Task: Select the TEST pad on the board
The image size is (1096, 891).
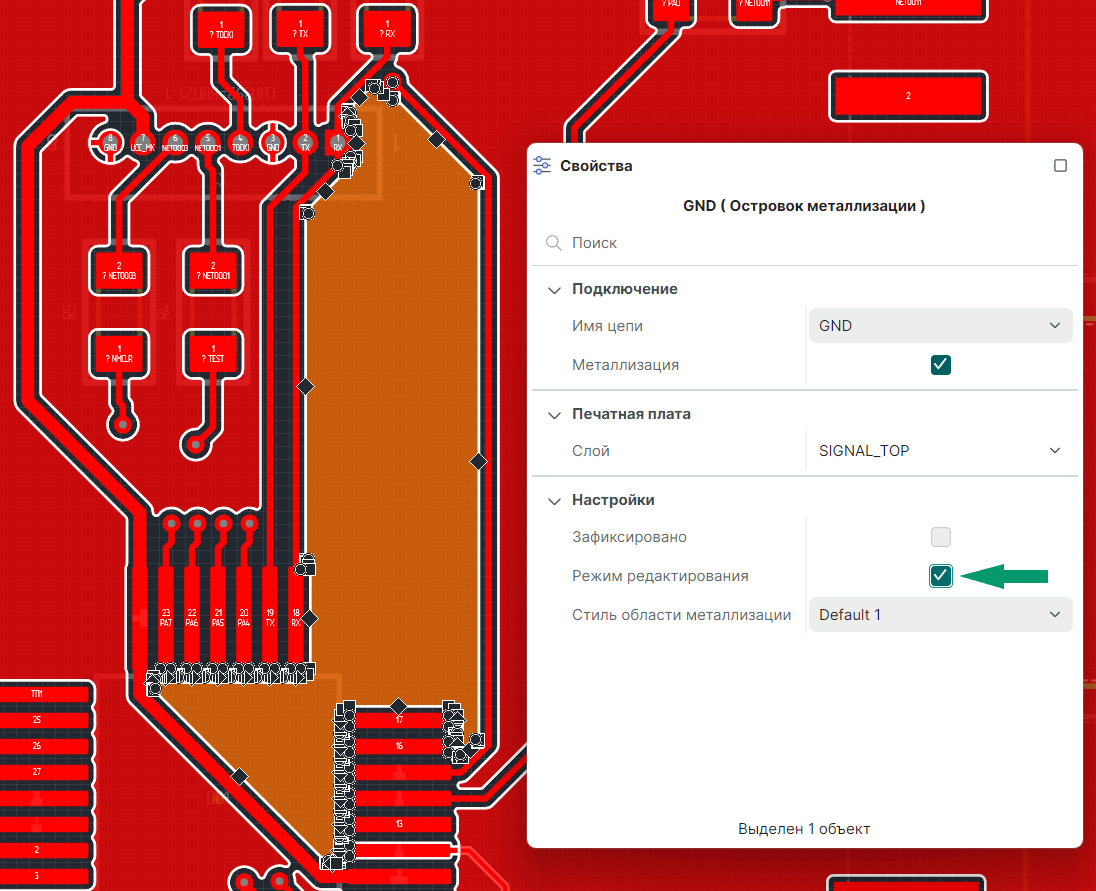Action: (x=214, y=353)
